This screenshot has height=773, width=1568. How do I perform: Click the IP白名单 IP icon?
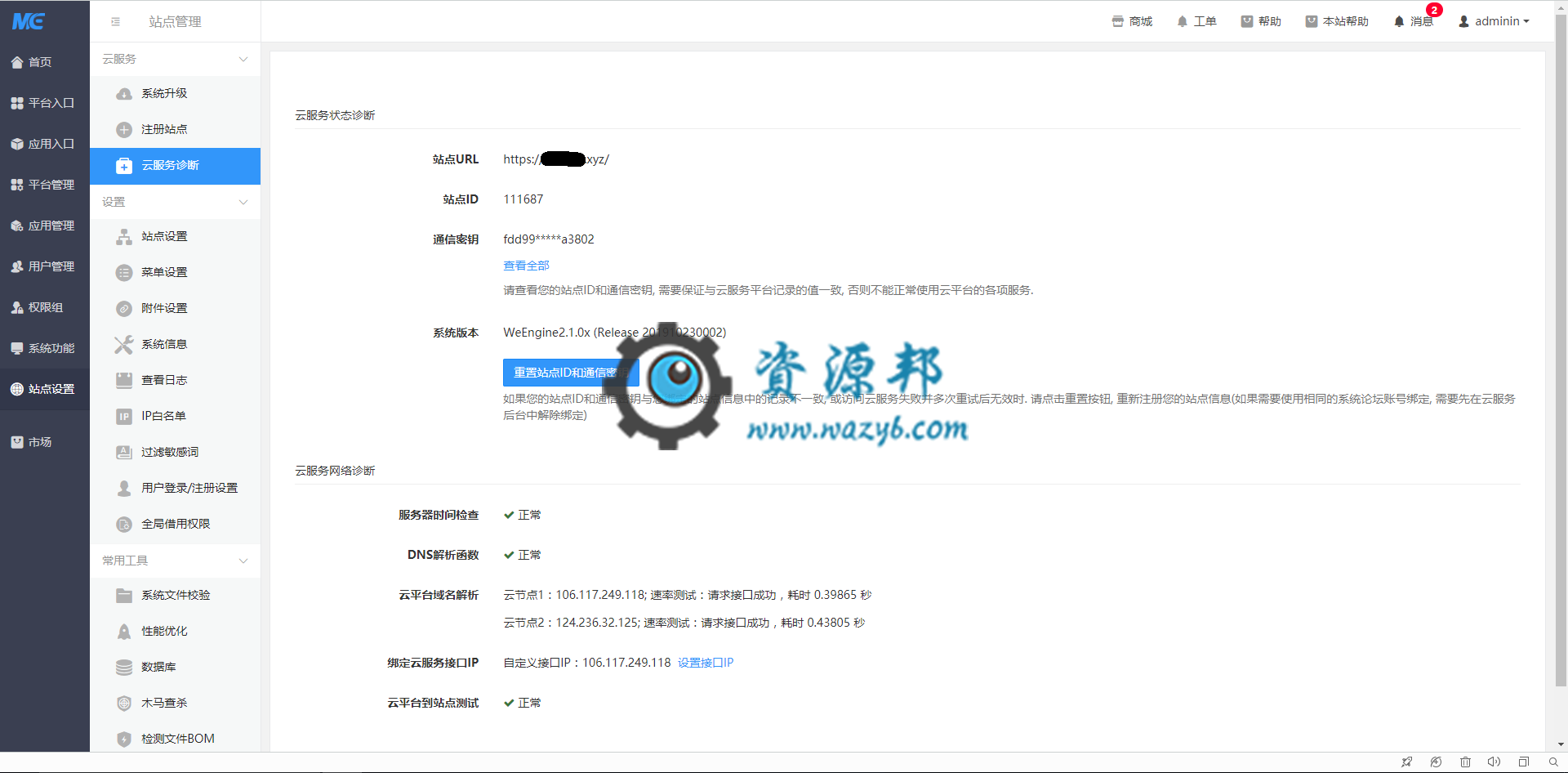coord(124,417)
